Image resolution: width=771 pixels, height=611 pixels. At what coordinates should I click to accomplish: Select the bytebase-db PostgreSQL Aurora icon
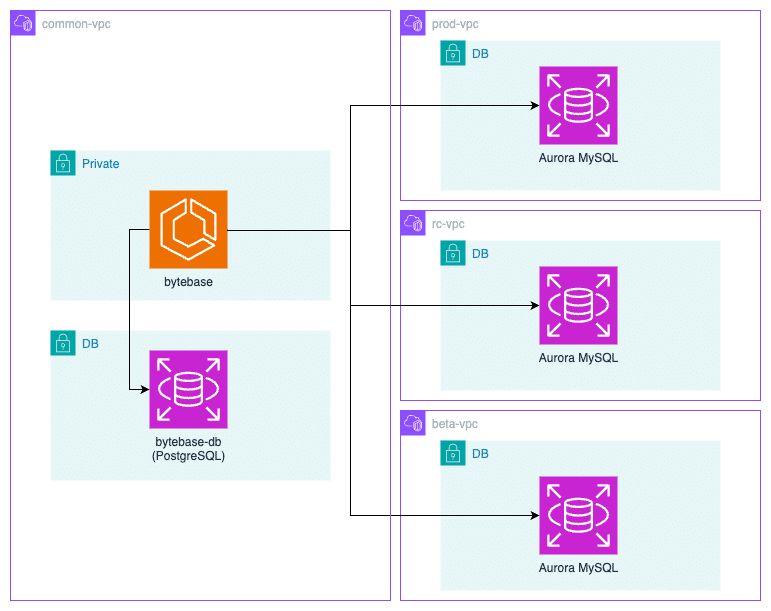click(188, 389)
